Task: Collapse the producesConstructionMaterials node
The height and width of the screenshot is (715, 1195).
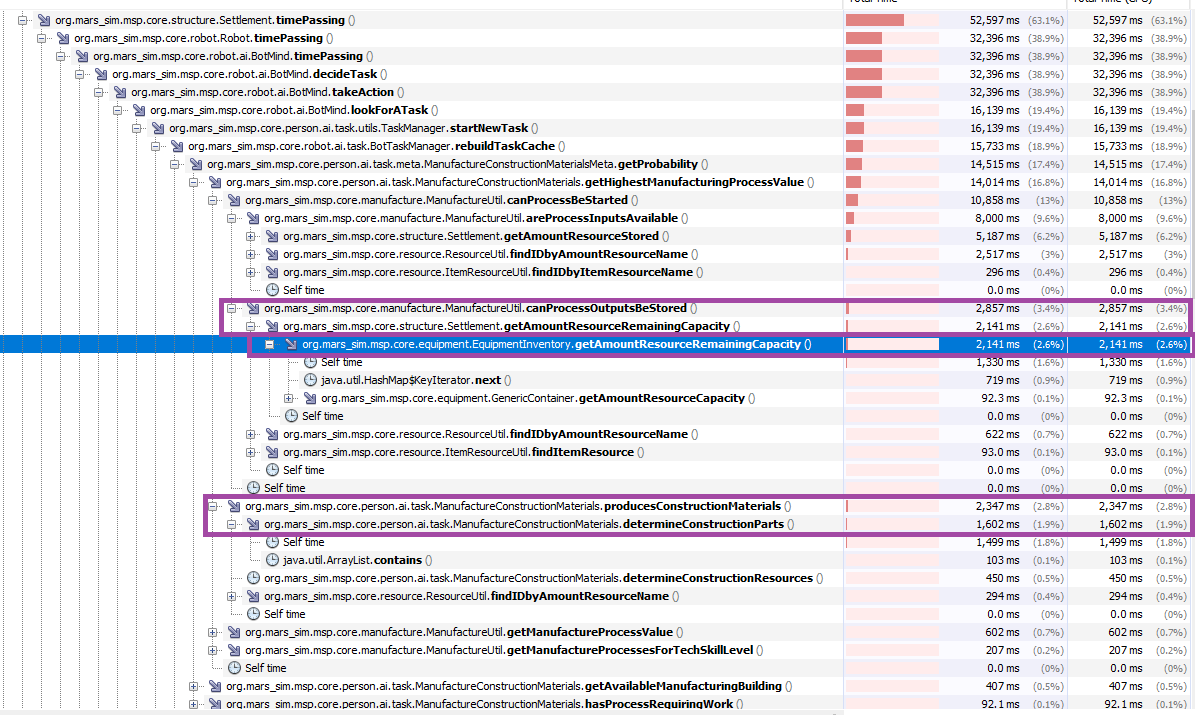Action: (x=213, y=506)
